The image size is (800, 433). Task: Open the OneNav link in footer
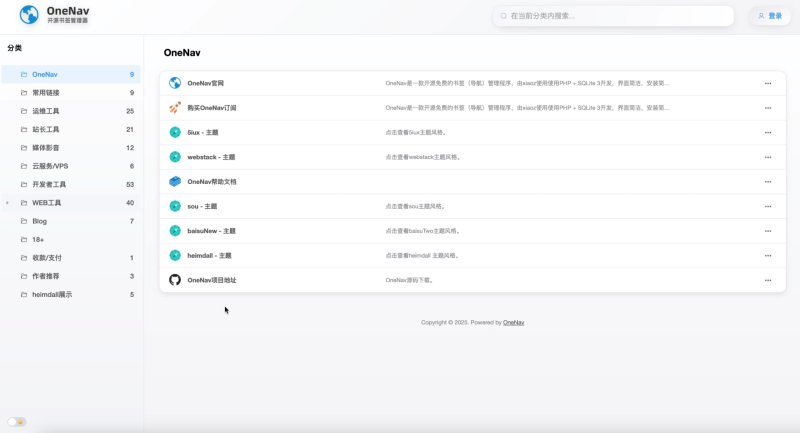[x=513, y=322]
